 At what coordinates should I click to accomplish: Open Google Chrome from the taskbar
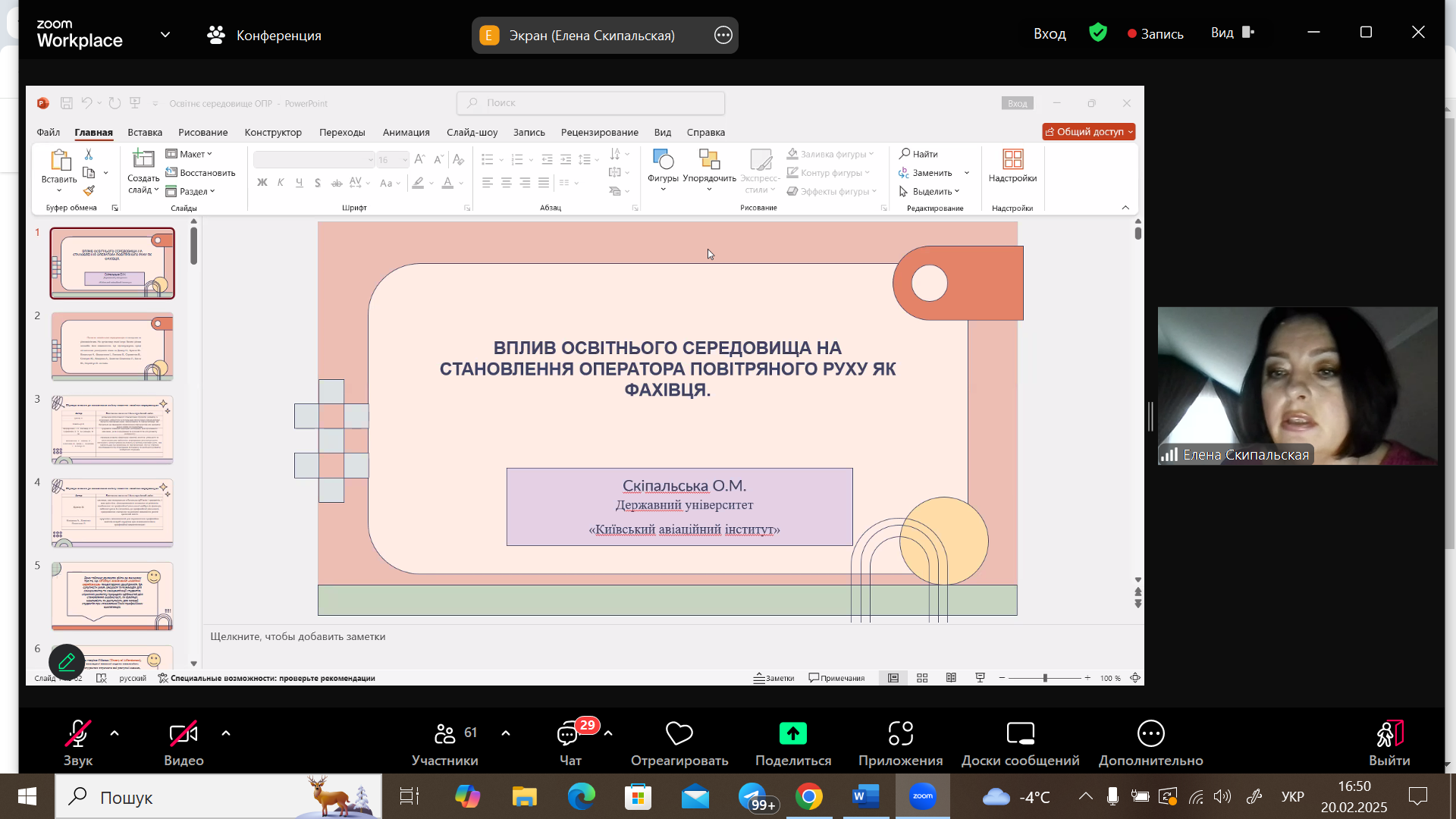pos(808,797)
